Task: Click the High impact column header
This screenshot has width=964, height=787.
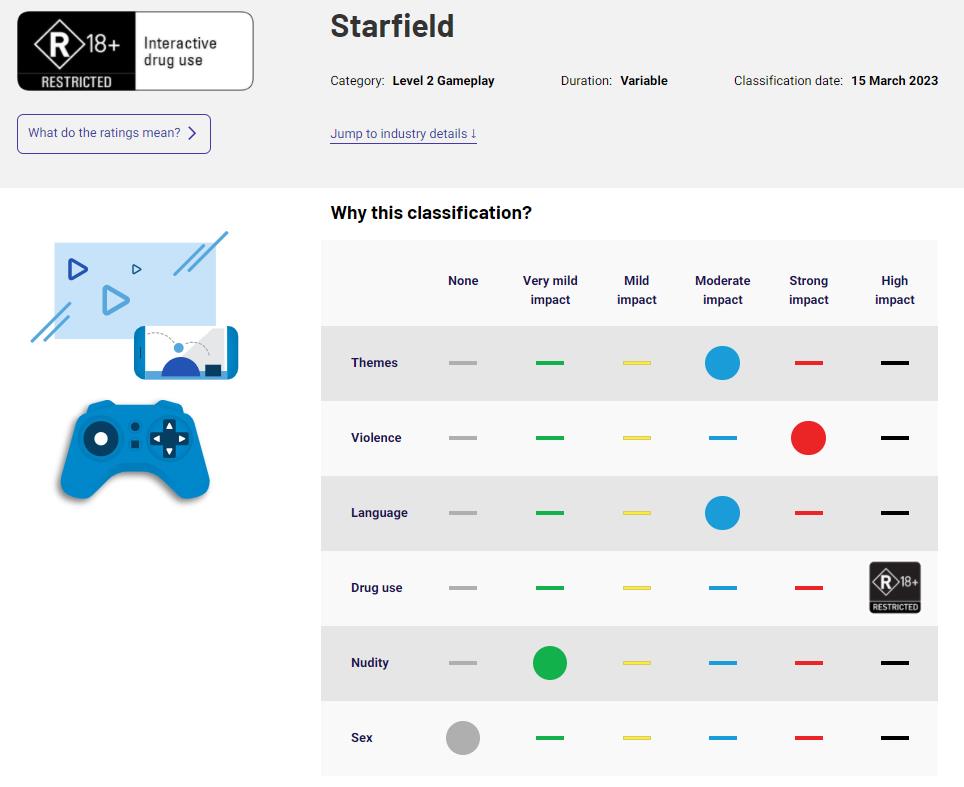Action: (x=894, y=290)
